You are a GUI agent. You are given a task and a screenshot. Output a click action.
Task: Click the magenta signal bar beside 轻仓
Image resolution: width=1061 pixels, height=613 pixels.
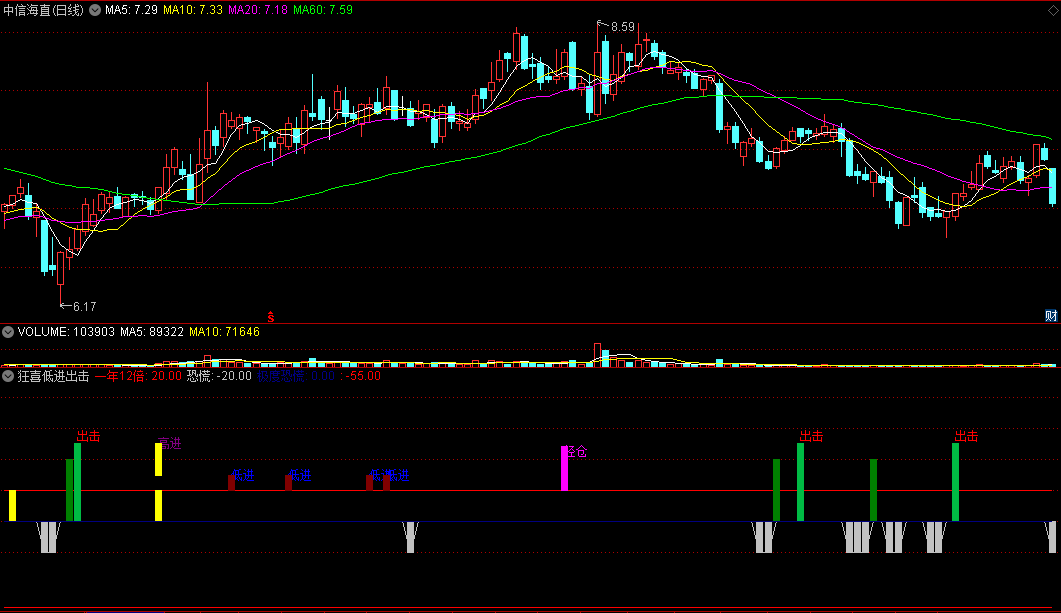tap(565, 468)
